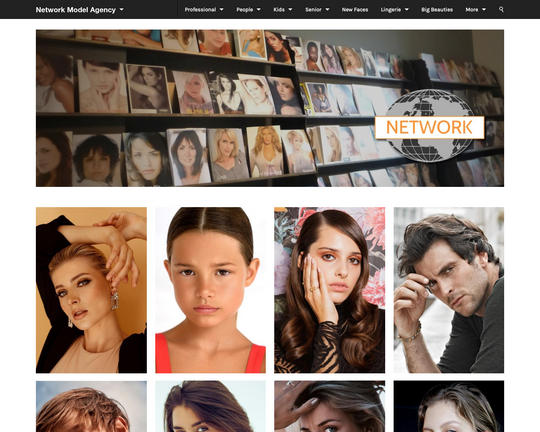Expand the Kids menu
This screenshot has width=540, height=432.
[283, 10]
